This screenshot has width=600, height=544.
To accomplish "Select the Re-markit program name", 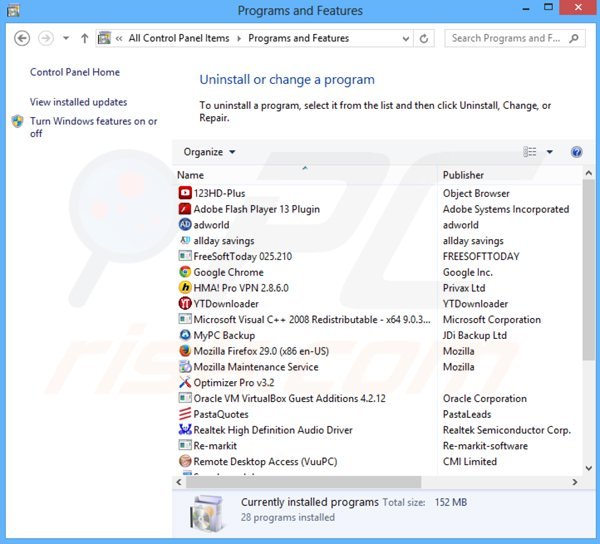I will pyautogui.click(x=215, y=446).
